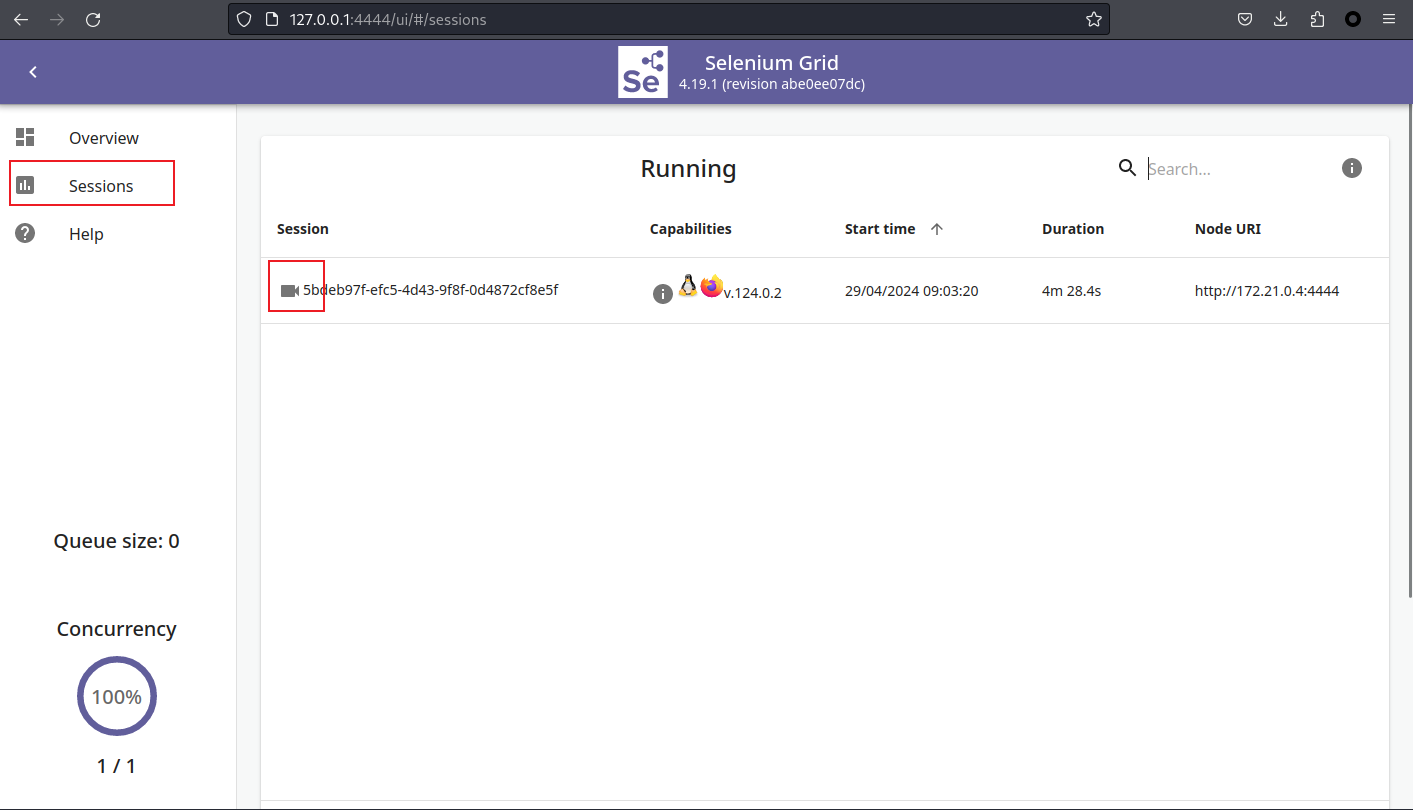Screen dimensions: 1413x810
Task: Click the Firefox browser icon in Capabilities
Action: [x=712, y=287]
